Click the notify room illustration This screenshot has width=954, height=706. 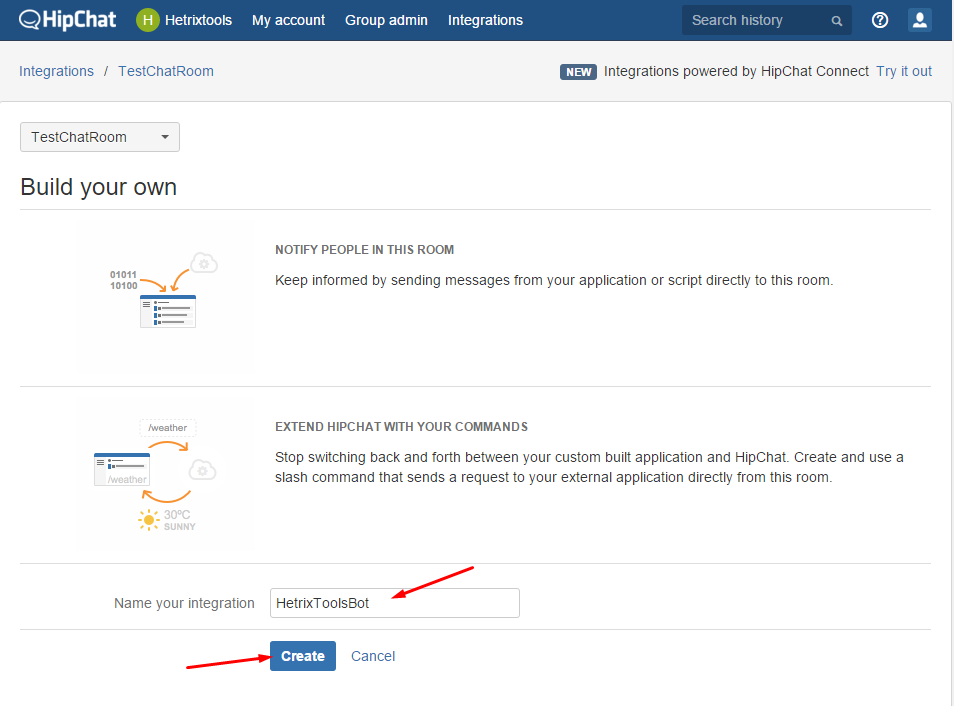click(164, 290)
